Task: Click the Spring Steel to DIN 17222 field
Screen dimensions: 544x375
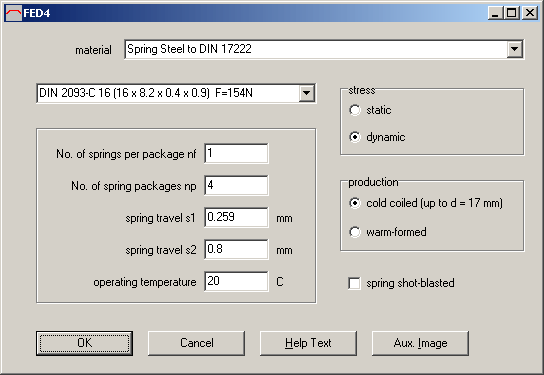Action: [x=316, y=49]
